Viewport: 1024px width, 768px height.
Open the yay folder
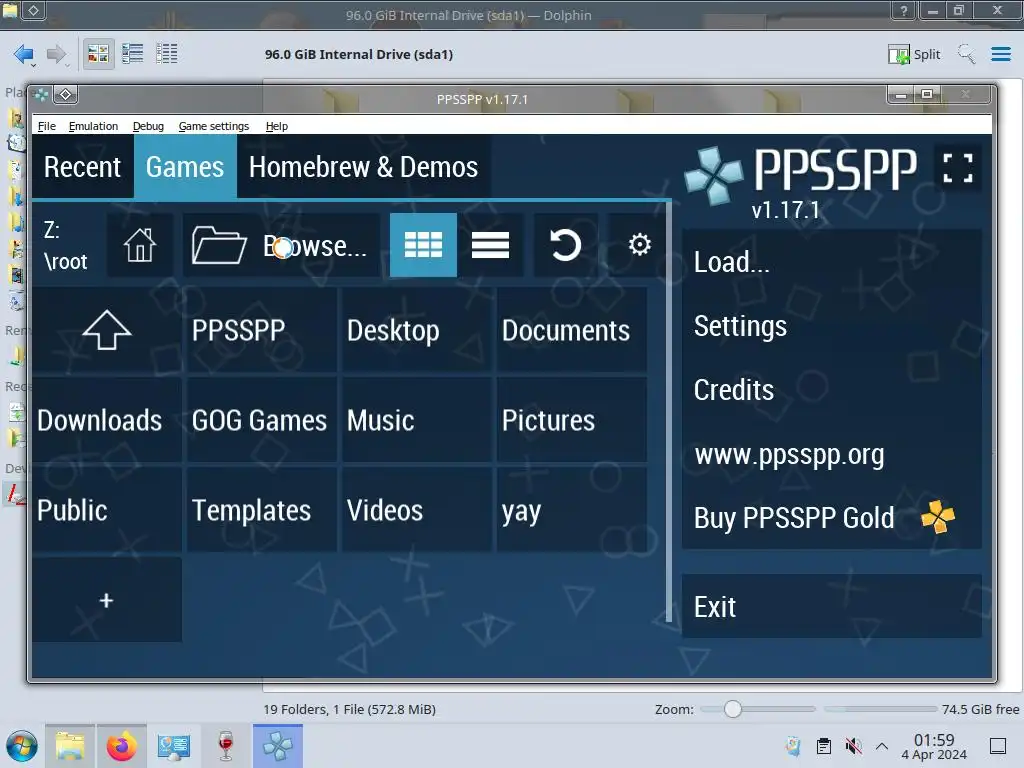coord(572,510)
